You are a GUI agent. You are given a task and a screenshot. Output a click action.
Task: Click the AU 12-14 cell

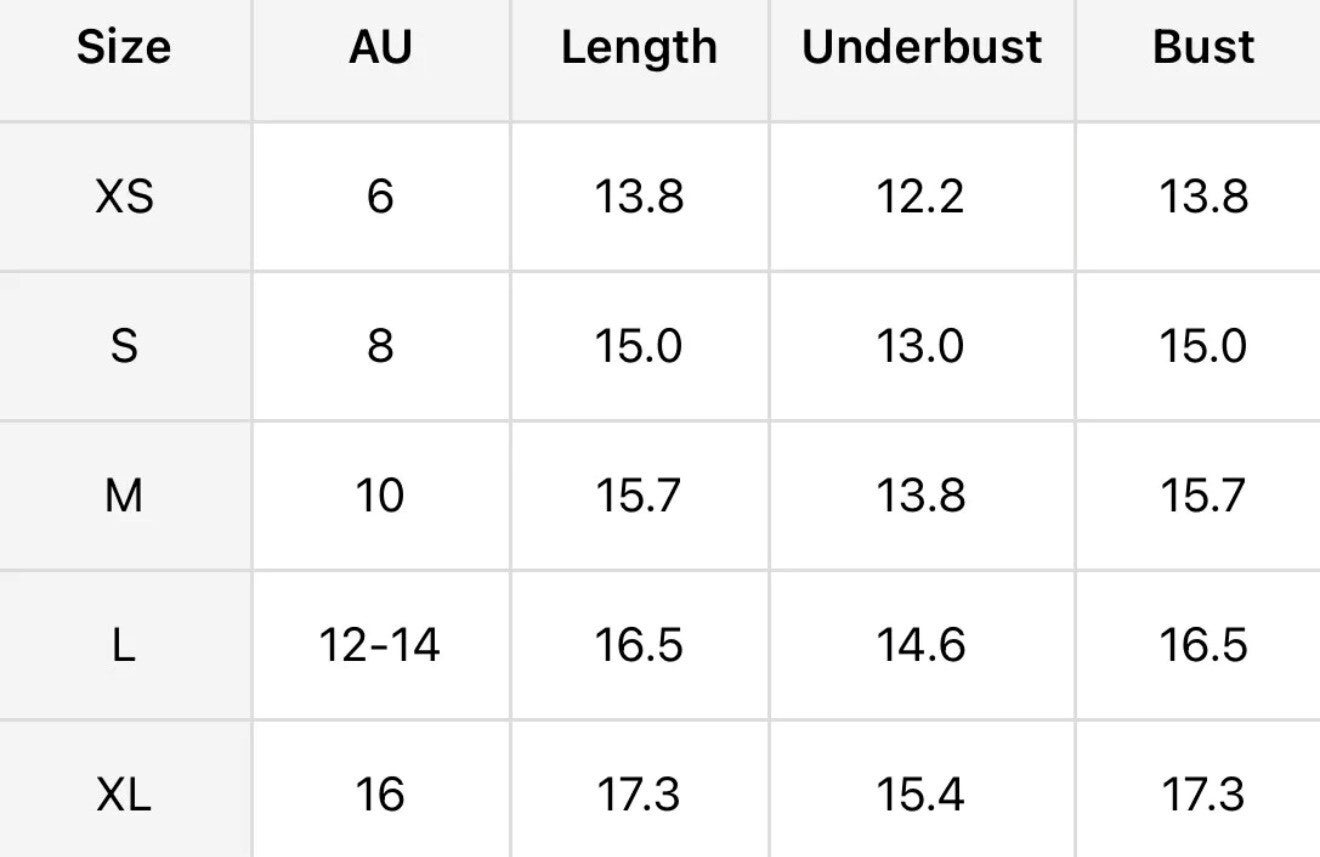(380, 645)
